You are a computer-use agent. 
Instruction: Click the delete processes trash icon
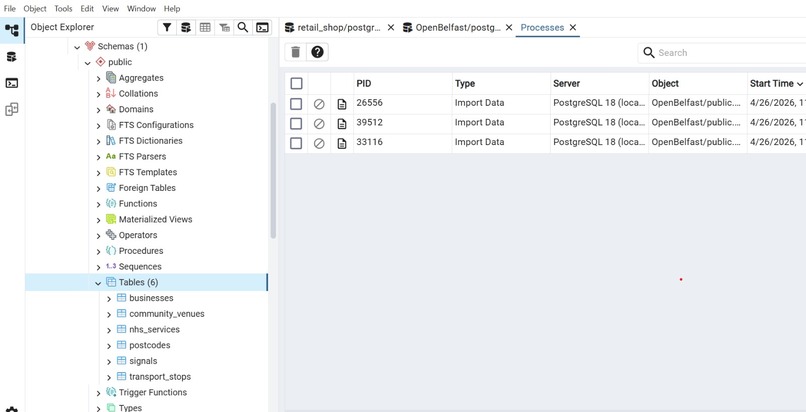[296, 52]
